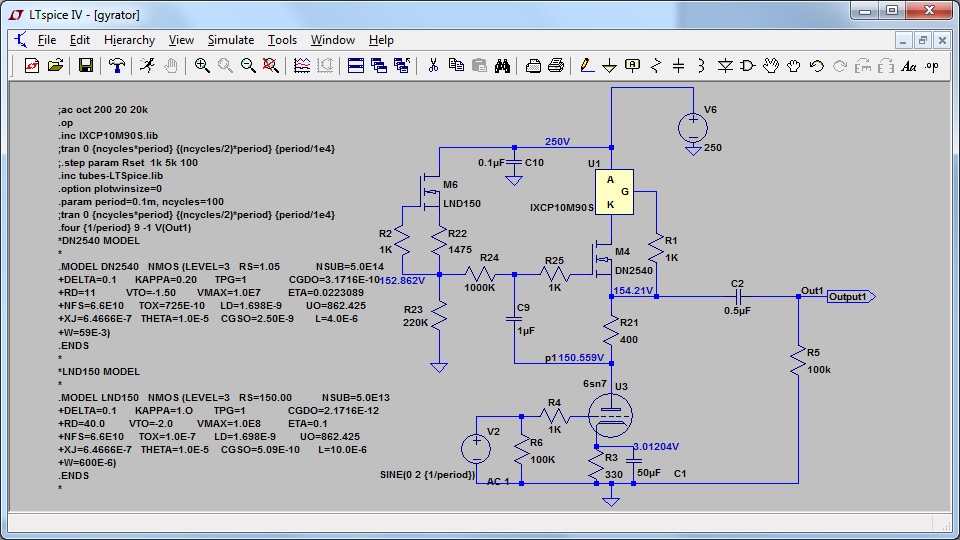Zoom out with the minus magnifier
Viewport: 960px width, 540px height.
(248, 66)
